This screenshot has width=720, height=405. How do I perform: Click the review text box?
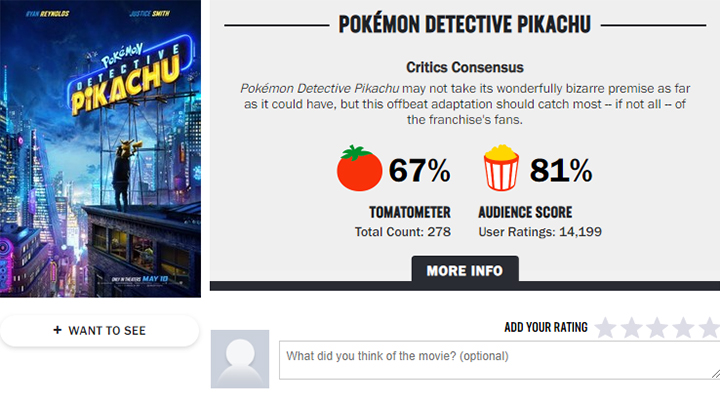click(500, 360)
